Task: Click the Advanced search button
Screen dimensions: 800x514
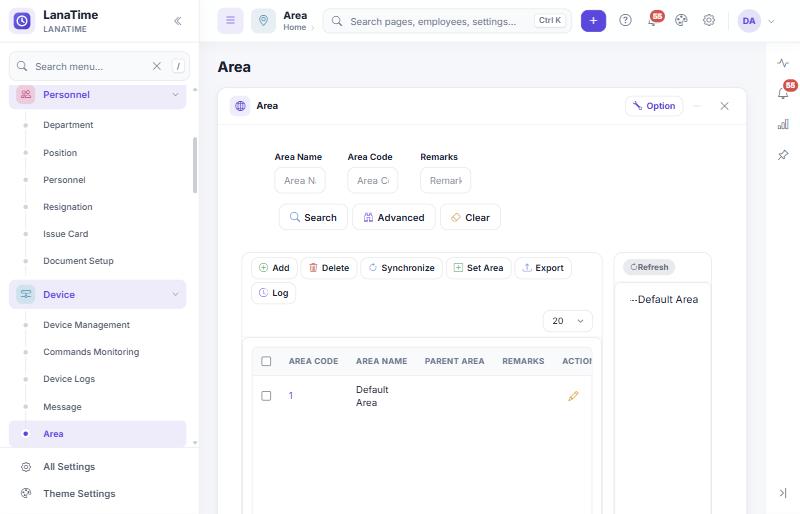Action: click(x=394, y=217)
